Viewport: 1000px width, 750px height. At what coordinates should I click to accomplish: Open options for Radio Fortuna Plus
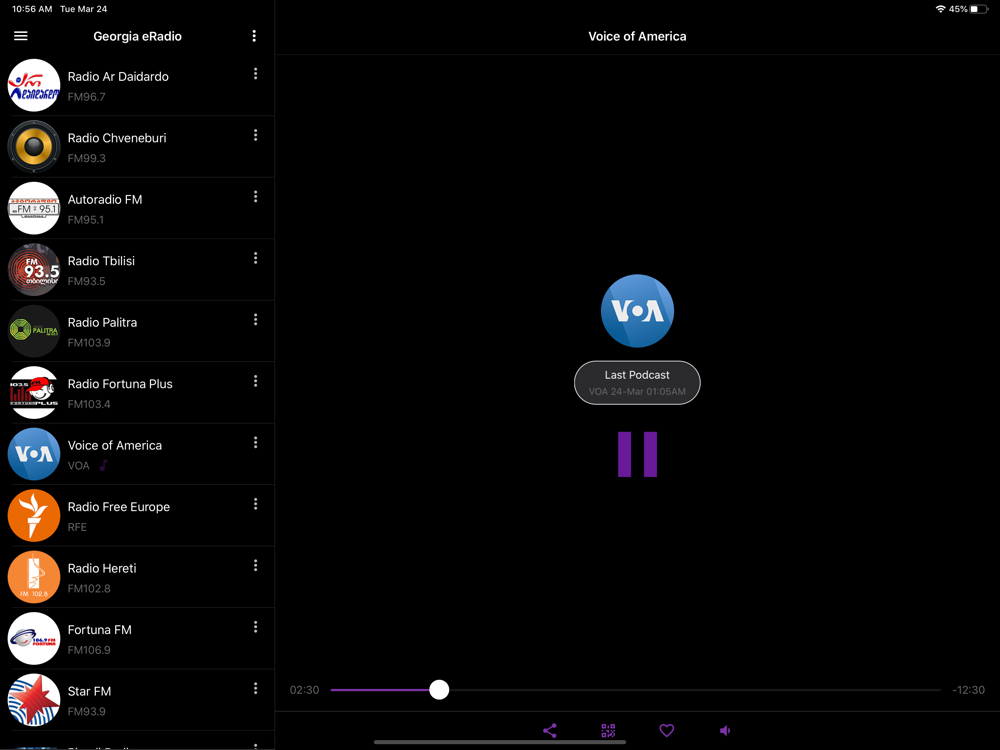256,381
